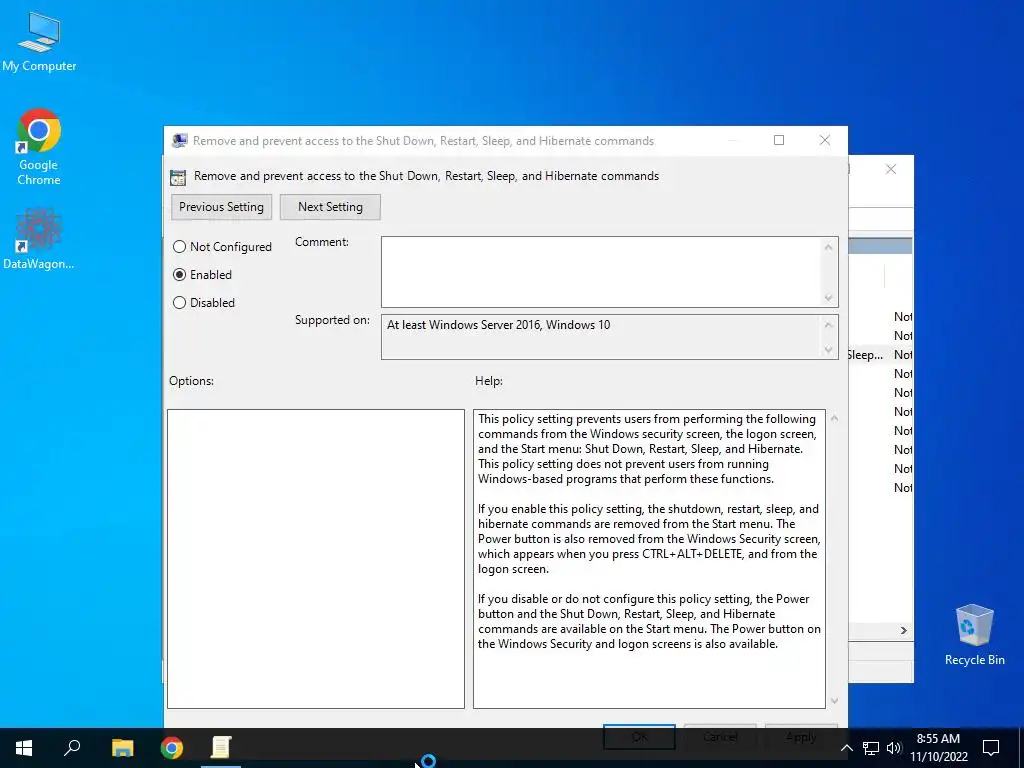Click the Apply button at dialog bottom
This screenshot has width=1024, height=768.
[801, 736]
